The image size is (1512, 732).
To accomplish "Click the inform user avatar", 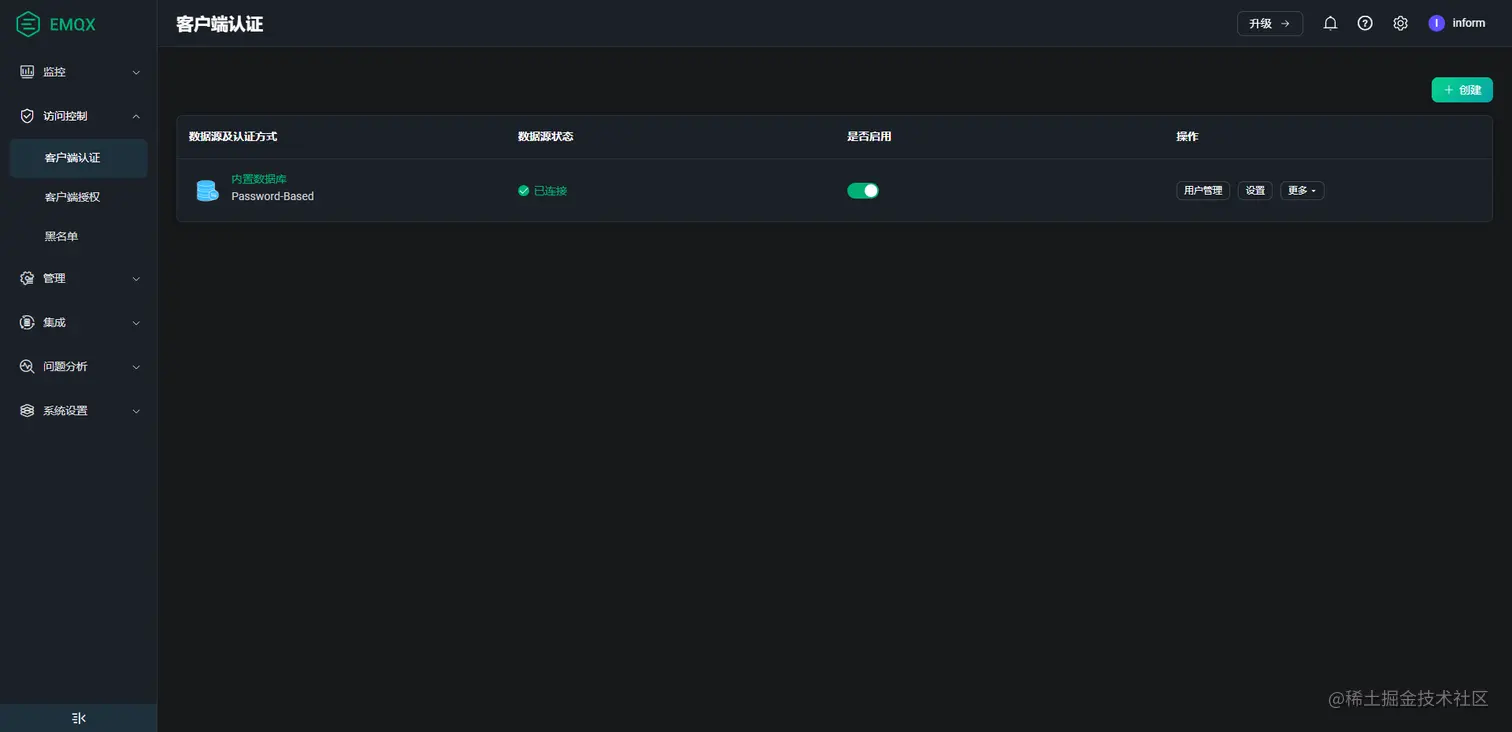I will (x=1436, y=23).
